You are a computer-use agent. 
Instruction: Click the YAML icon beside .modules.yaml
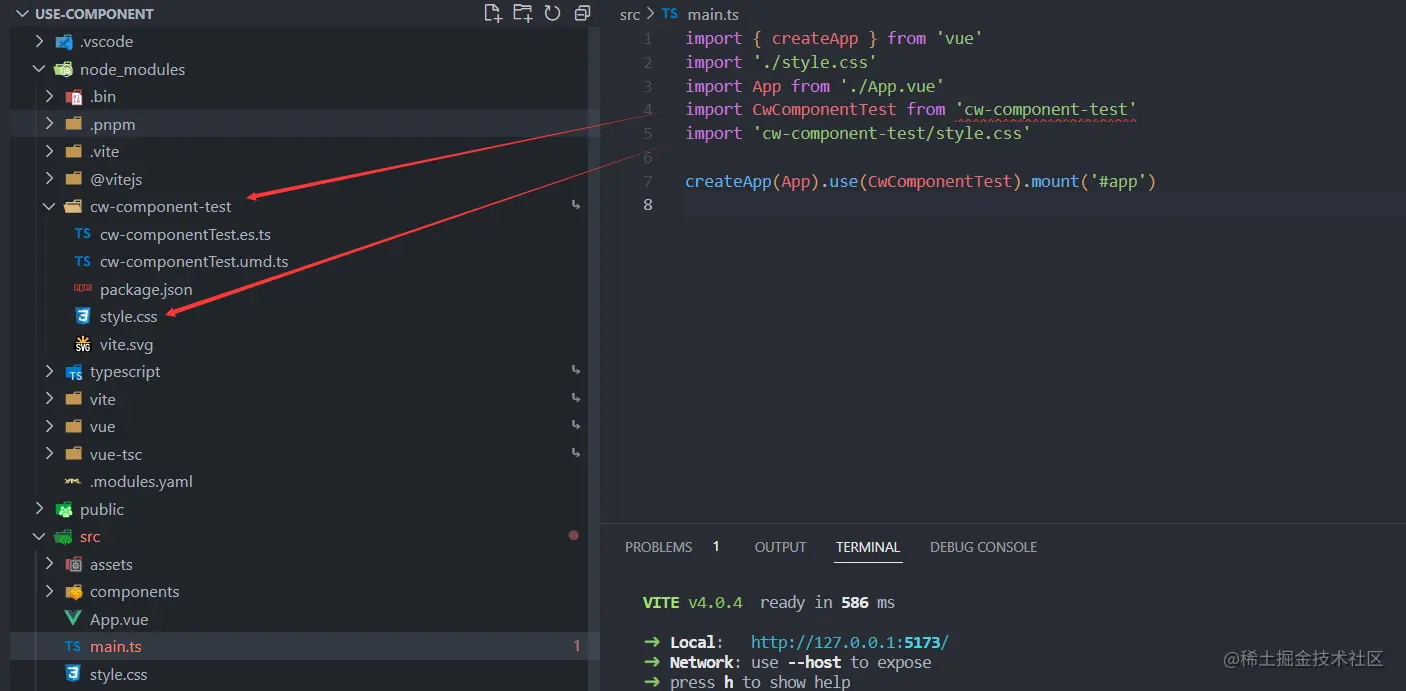[73, 482]
